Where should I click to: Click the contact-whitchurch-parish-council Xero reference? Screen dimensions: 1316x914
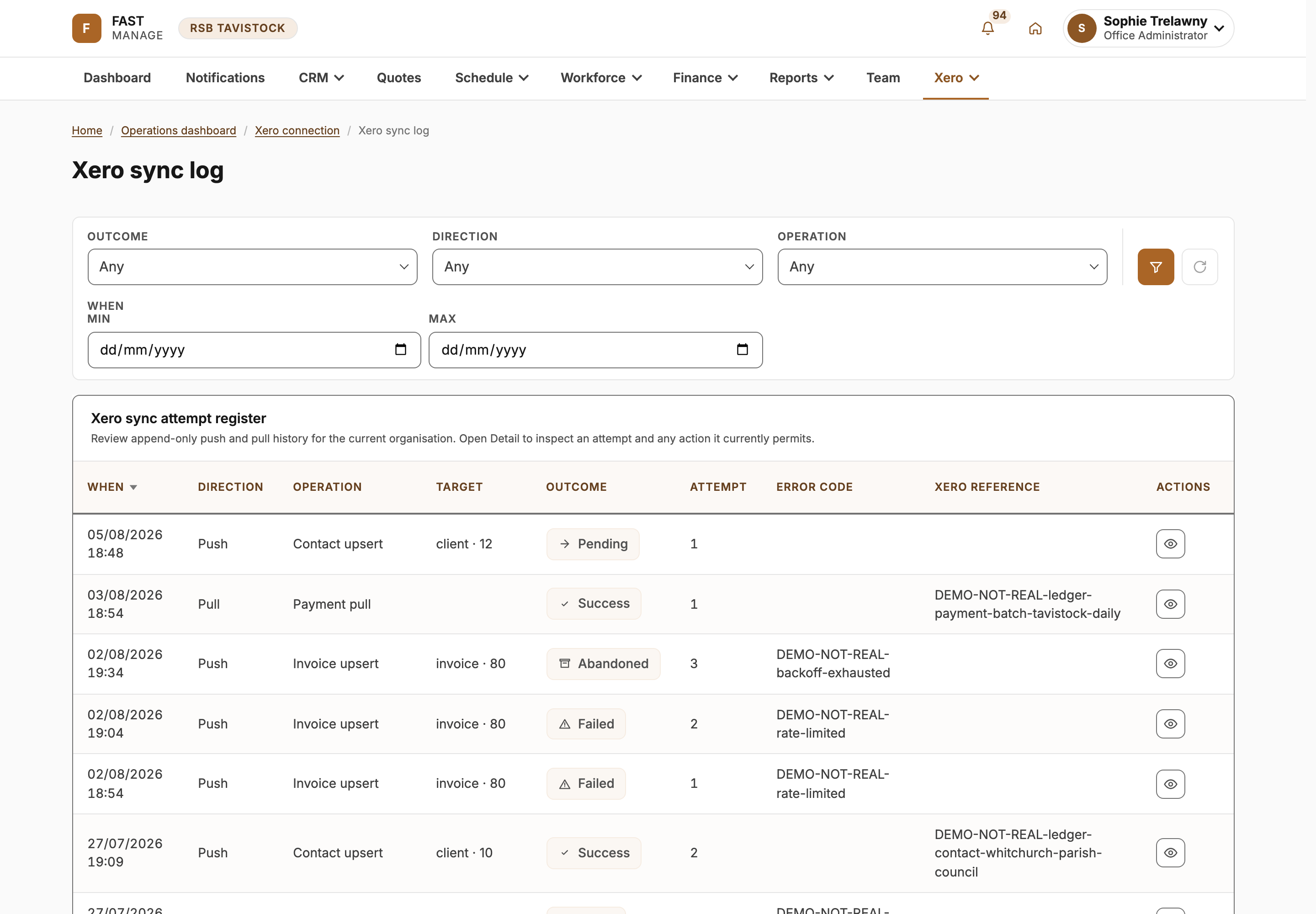pos(1018,853)
